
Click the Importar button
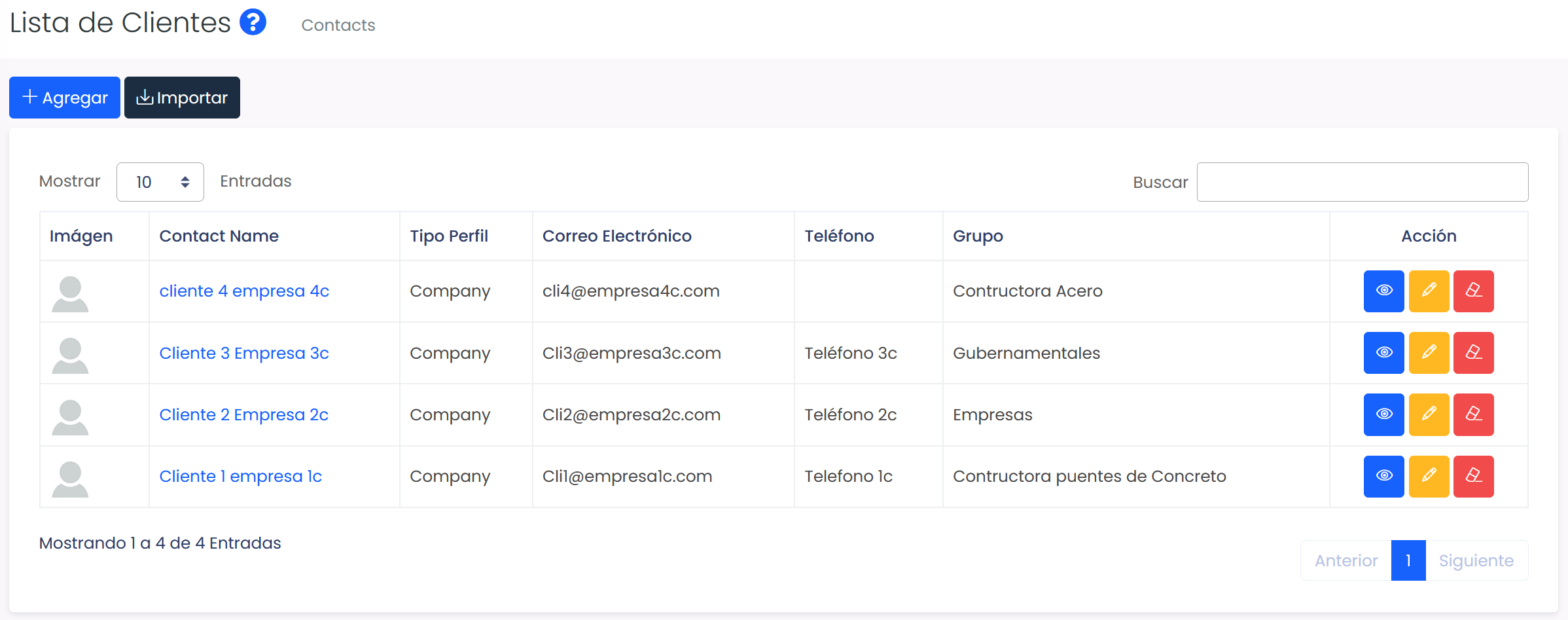click(x=182, y=98)
